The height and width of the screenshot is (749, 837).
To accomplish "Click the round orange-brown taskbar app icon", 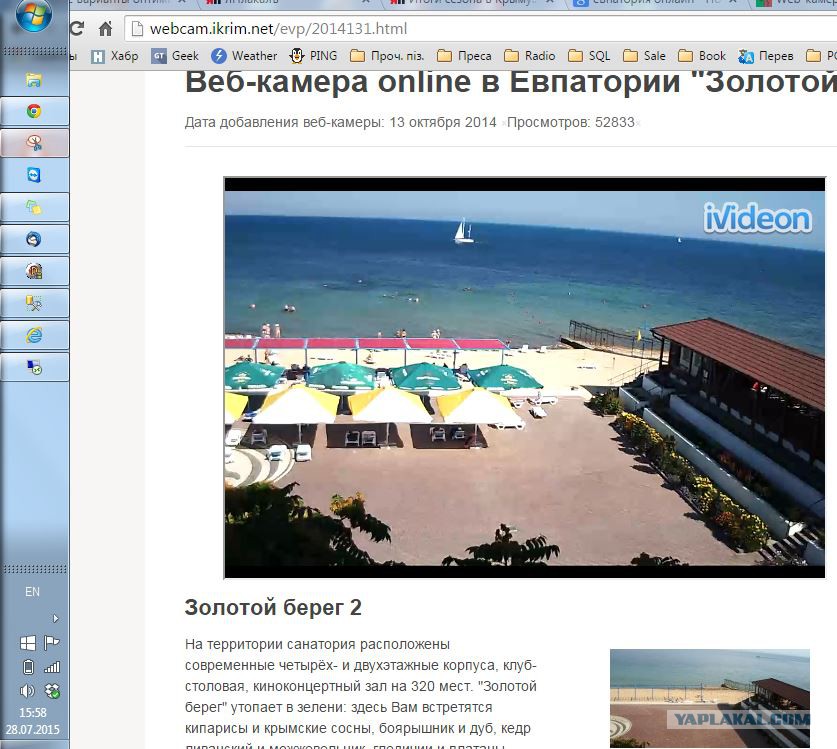I will [34, 271].
